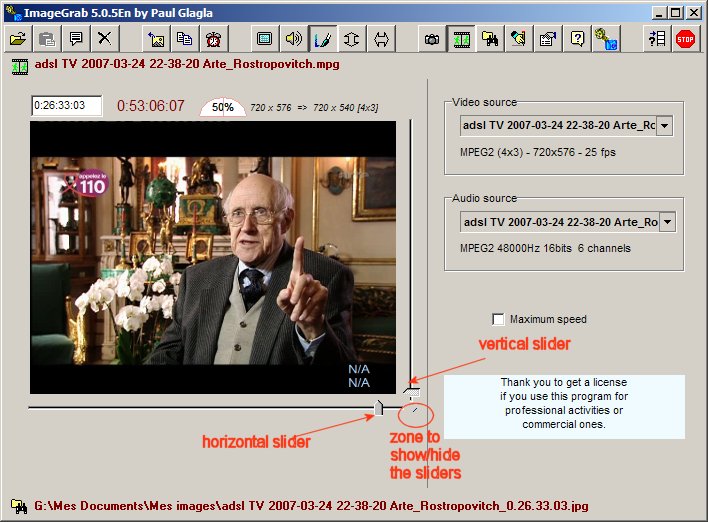Click the vertical slider thumb beside the video
Screen dimensions: 708x522
click(x=412, y=391)
